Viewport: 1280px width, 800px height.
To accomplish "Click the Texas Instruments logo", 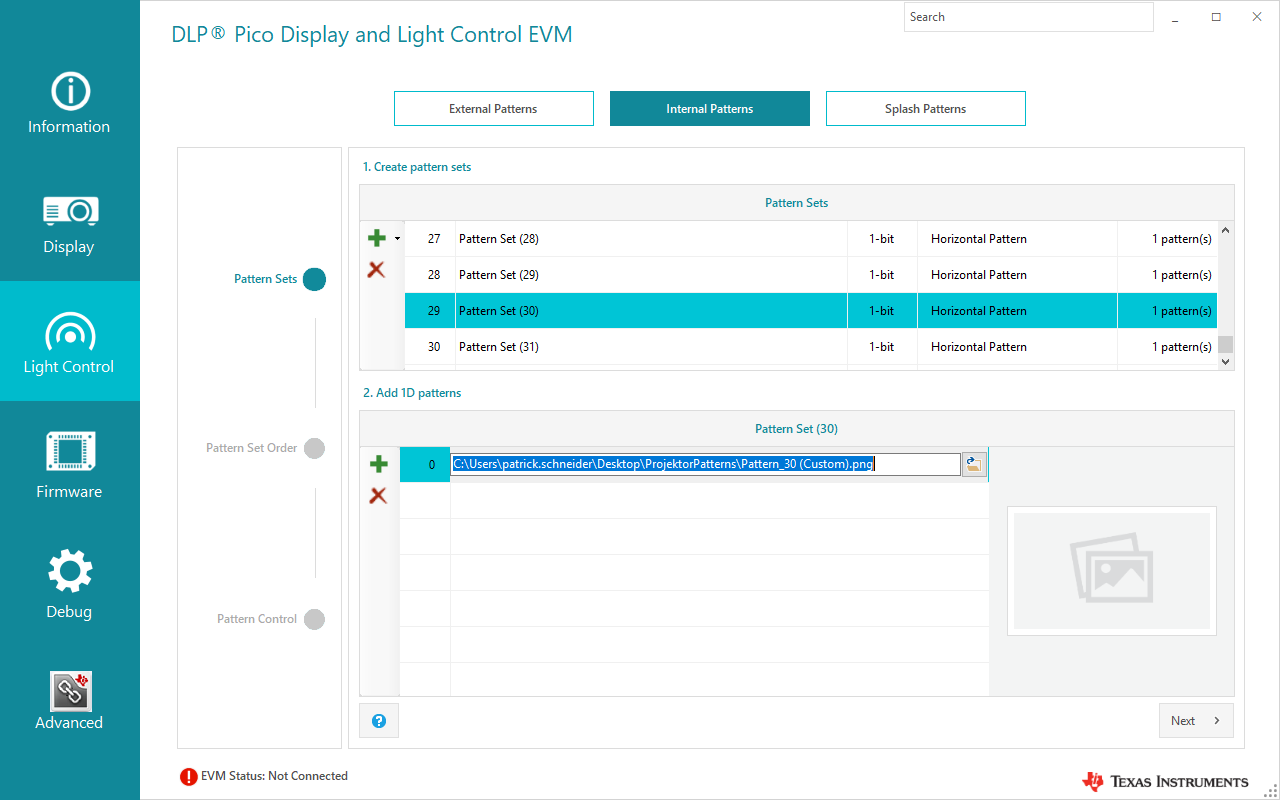I will [x=1165, y=781].
